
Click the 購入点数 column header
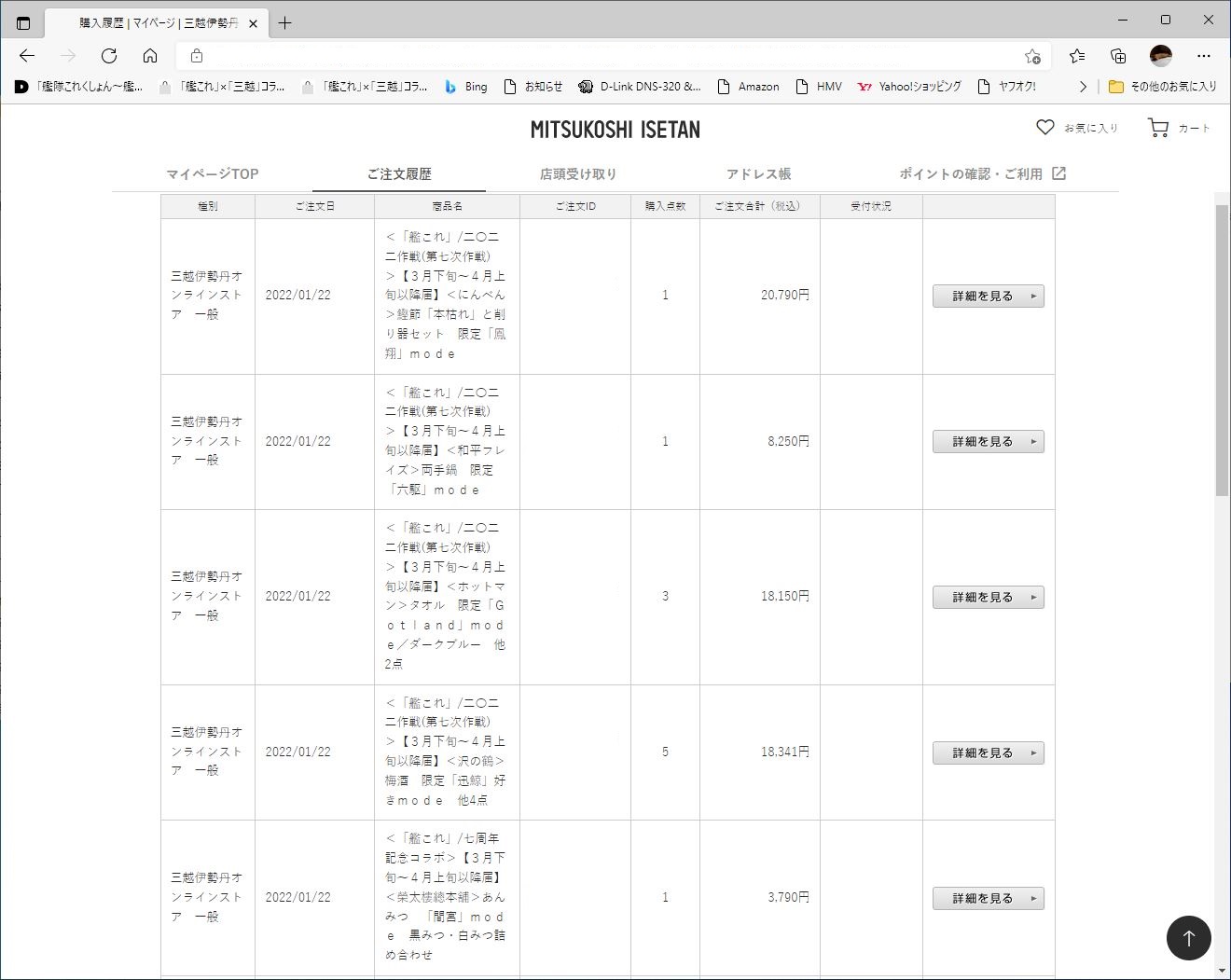pyautogui.click(x=665, y=206)
